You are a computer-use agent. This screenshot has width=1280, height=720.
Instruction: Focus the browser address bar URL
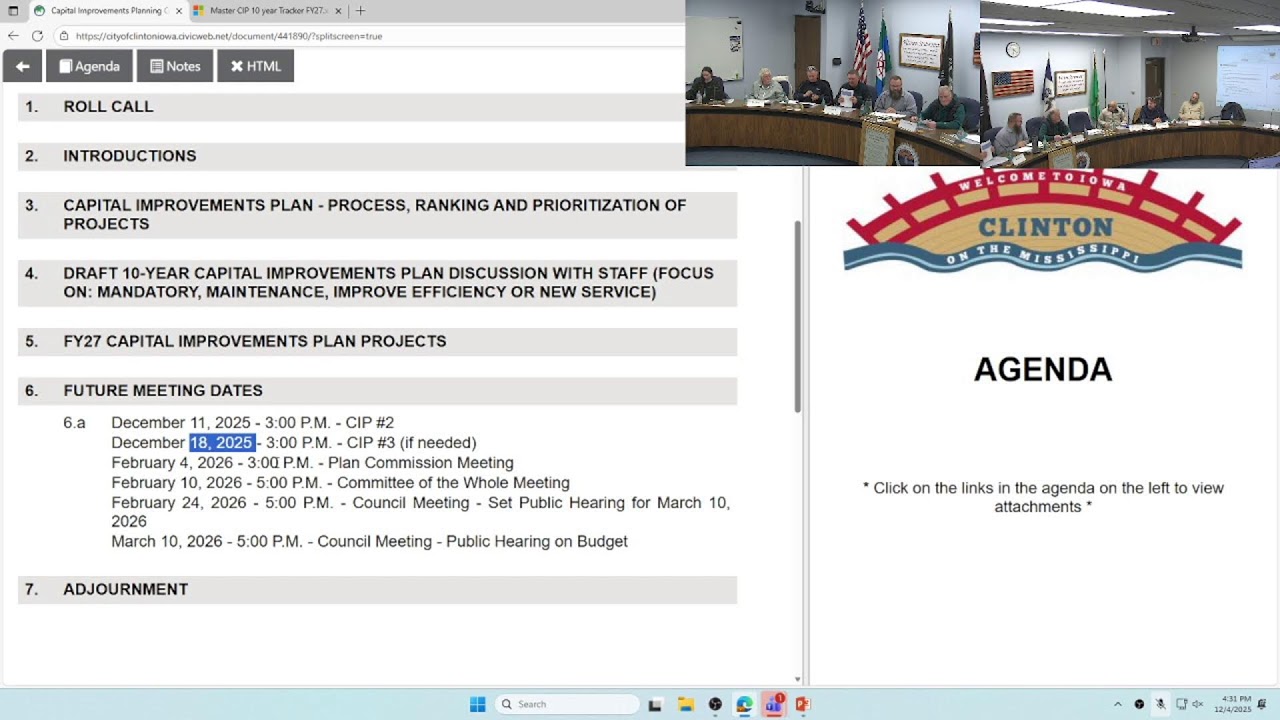[229, 36]
